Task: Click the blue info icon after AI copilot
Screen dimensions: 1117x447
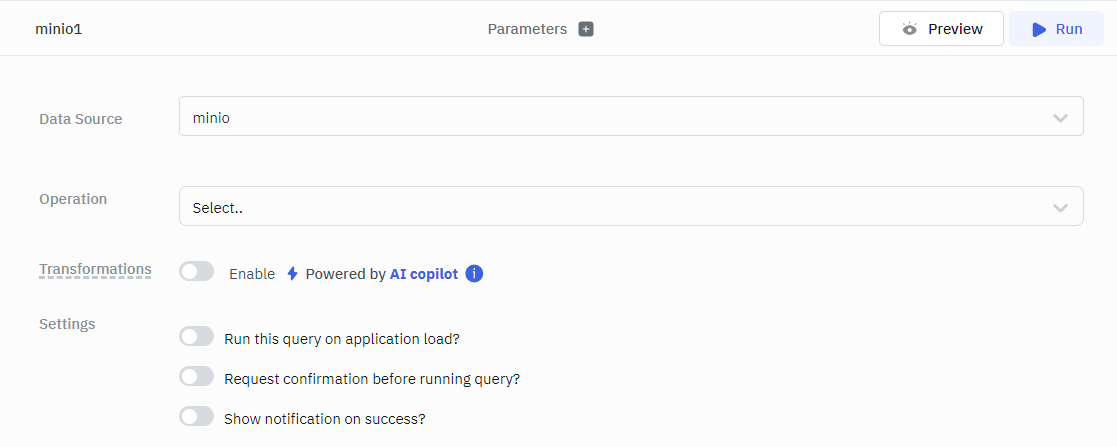Action: click(x=474, y=273)
